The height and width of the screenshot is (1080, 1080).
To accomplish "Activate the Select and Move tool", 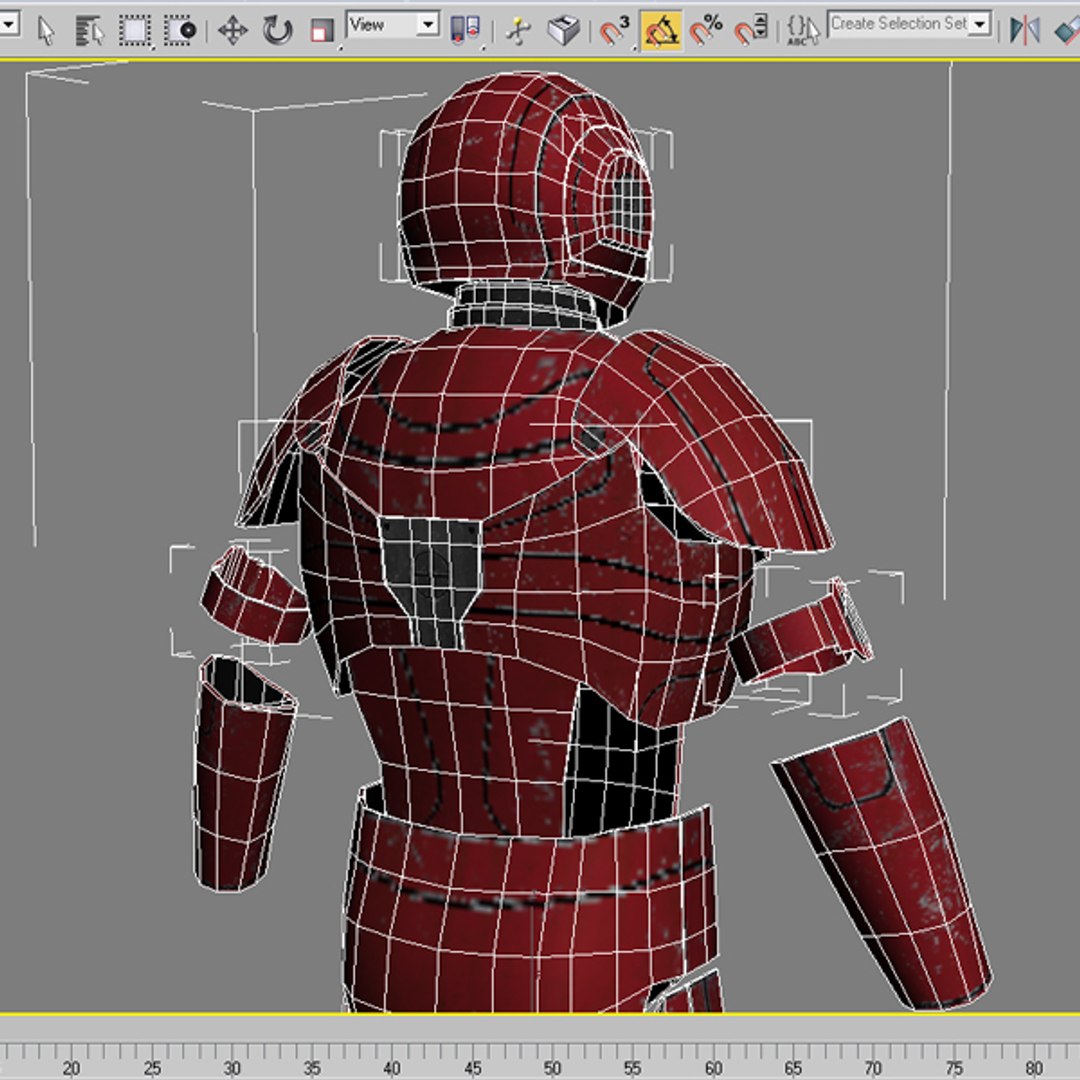I will [233, 31].
